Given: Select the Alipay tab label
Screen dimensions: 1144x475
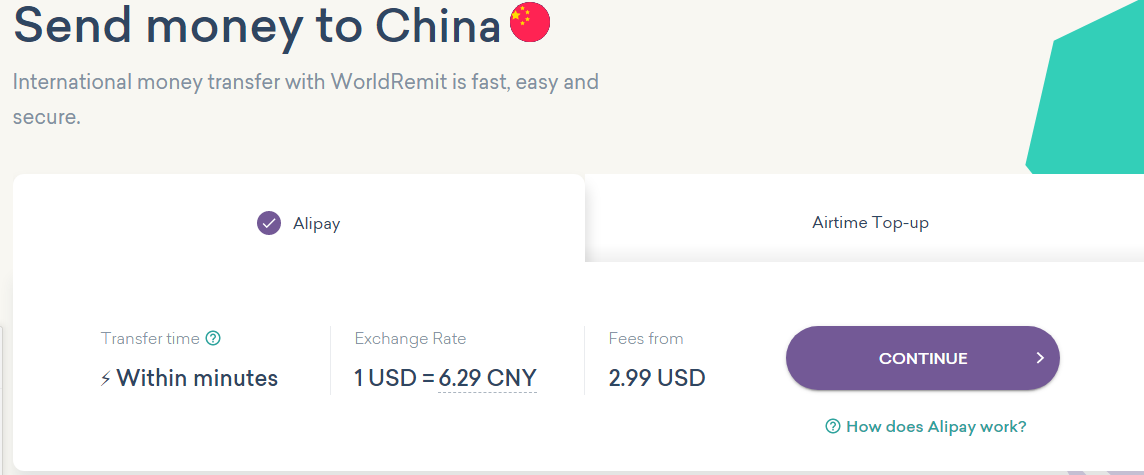Looking at the screenshot, I should coord(316,224).
